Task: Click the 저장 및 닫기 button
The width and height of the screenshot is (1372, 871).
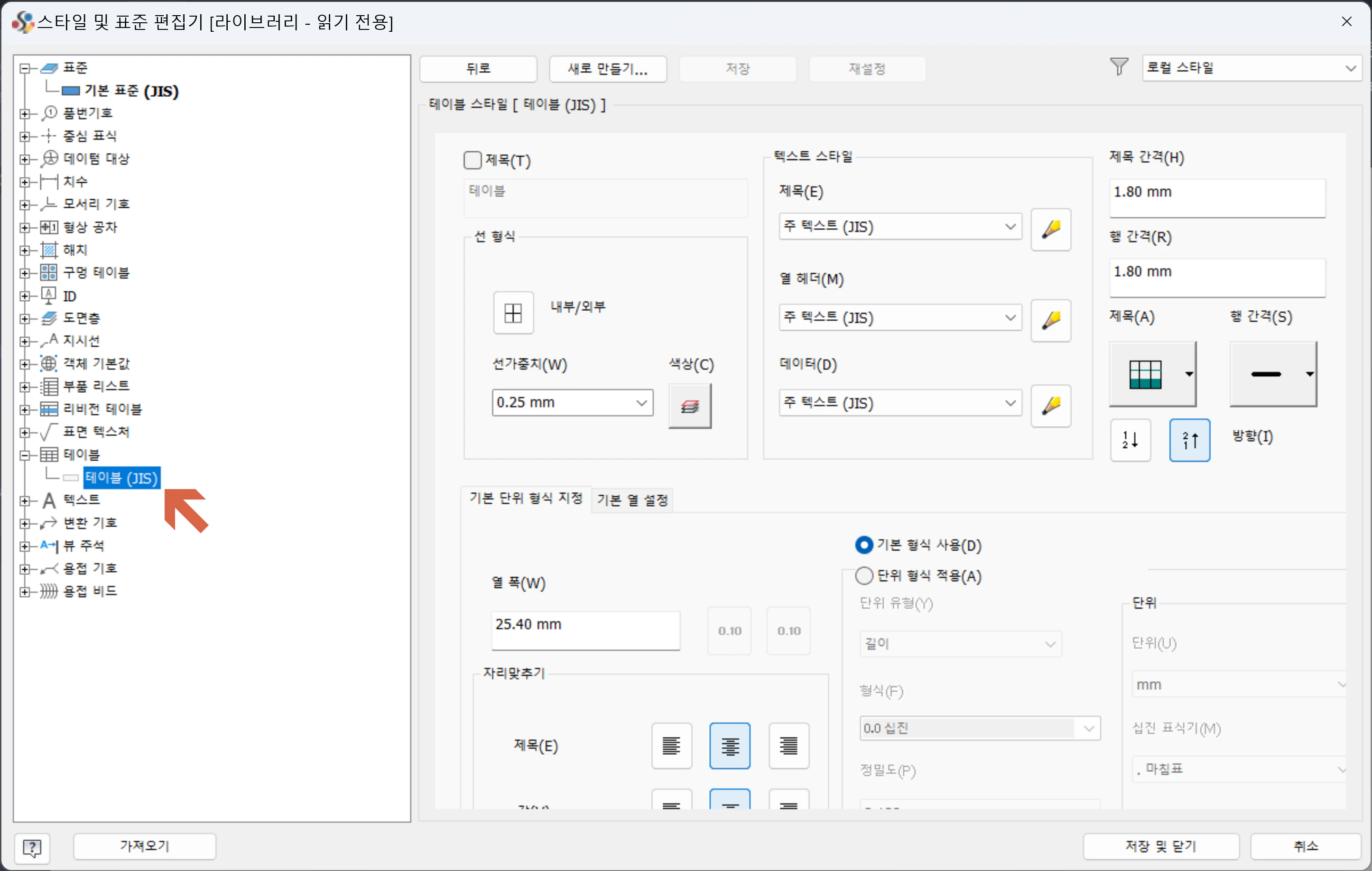Action: pyautogui.click(x=1162, y=846)
